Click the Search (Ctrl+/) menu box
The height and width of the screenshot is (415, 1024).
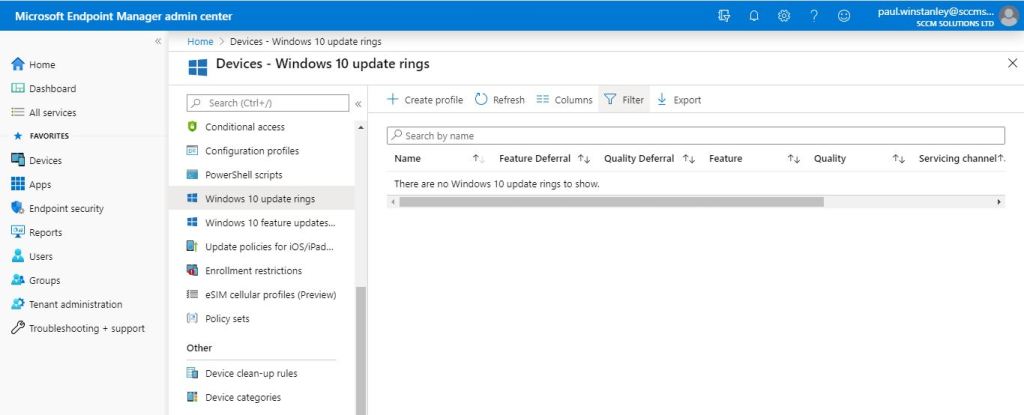[268, 103]
